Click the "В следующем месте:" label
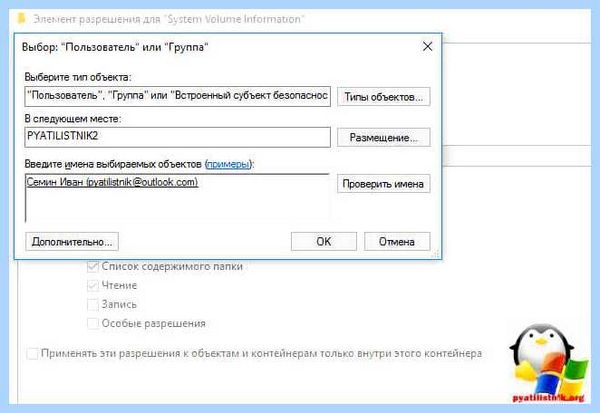The width and height of the screenshot is (600, 413). tap(73, 119)
